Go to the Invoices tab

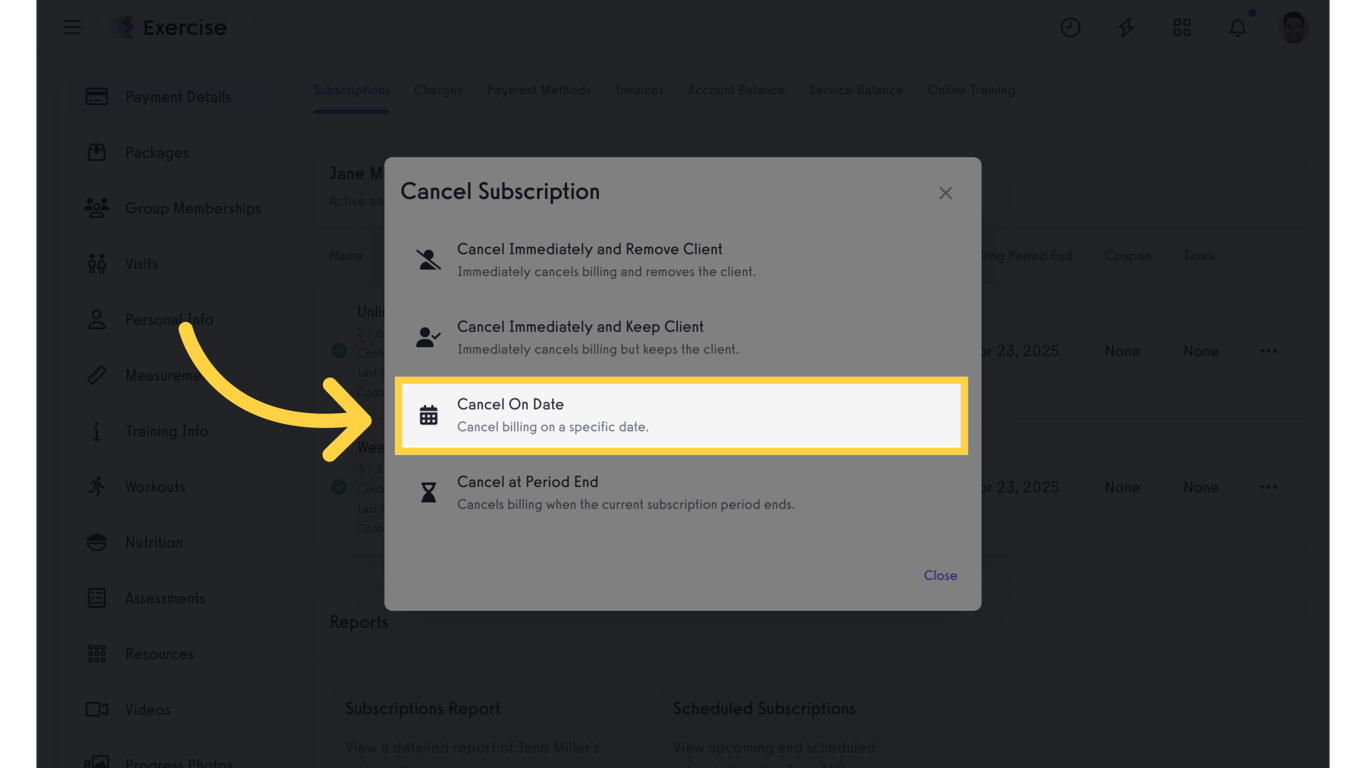point(639,90)
